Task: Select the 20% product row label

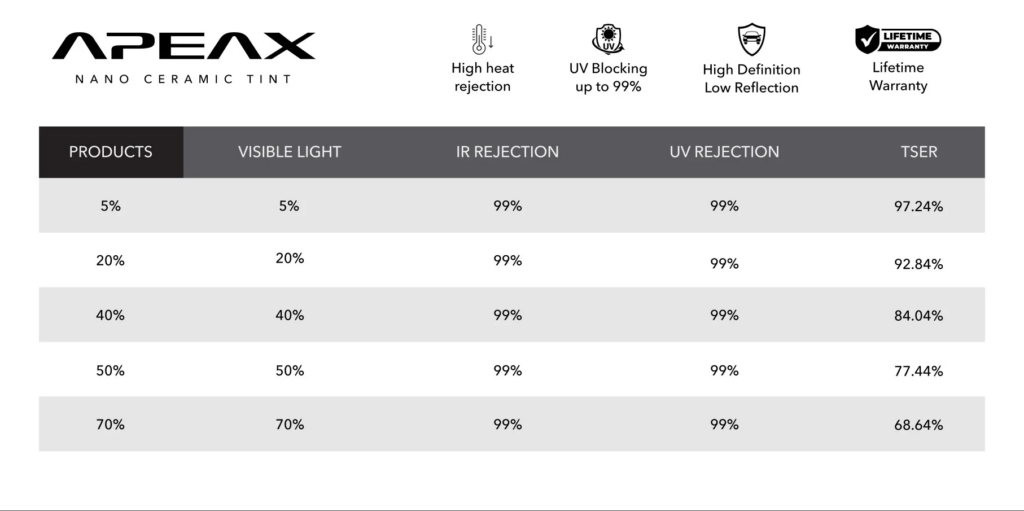Action: pos(110,261)
